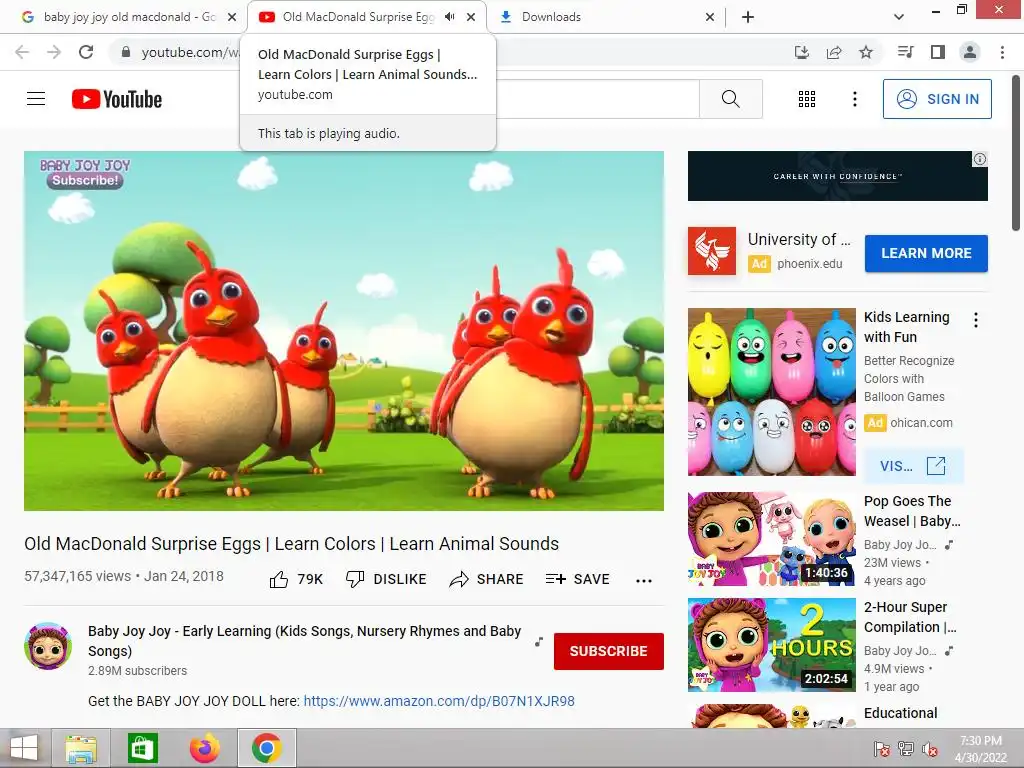The width and height of the screenshot is (1024, 768).
Task: Open YouTube settings three-dot menu
Action: point(854,99)
